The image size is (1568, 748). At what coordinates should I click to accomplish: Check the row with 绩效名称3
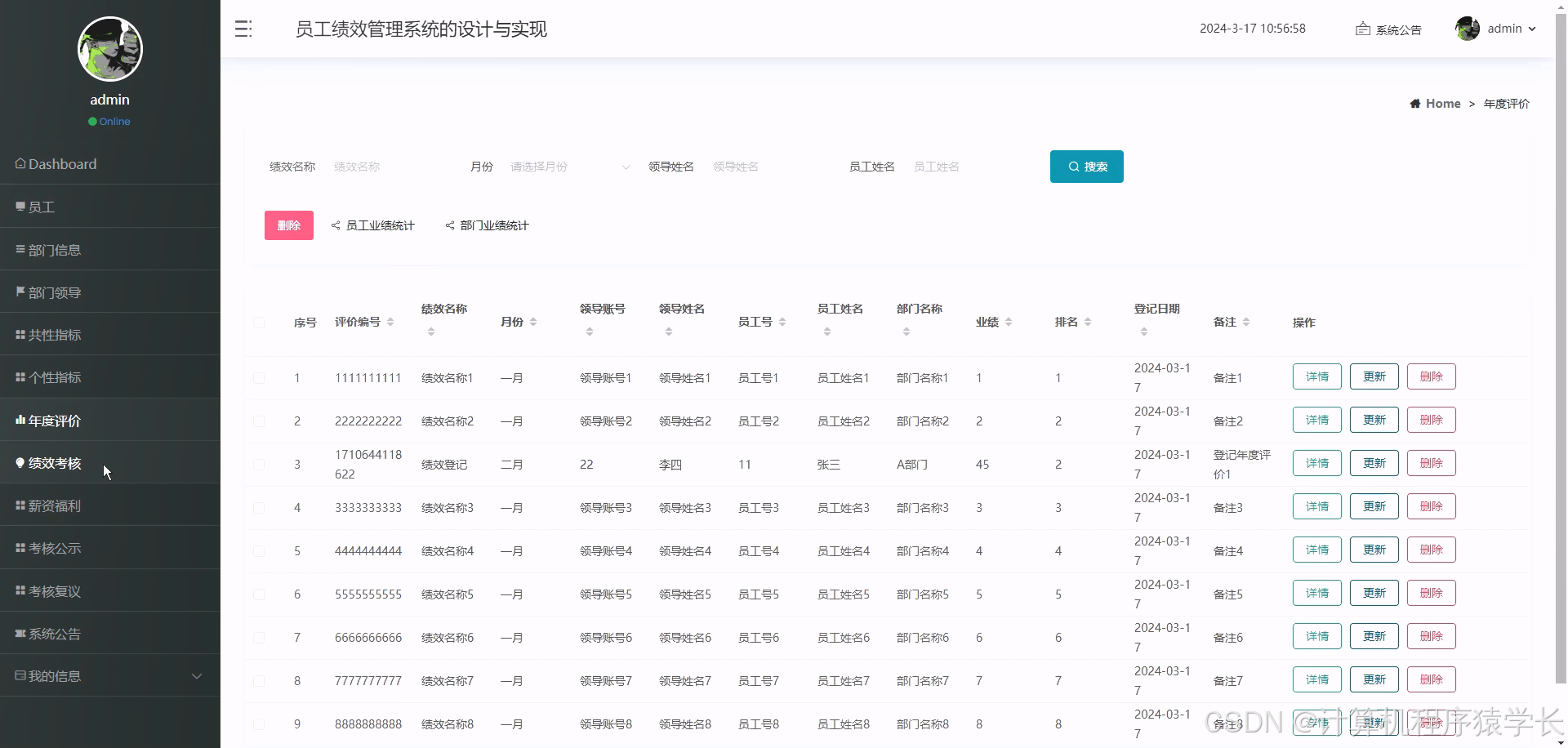(259, 508)
